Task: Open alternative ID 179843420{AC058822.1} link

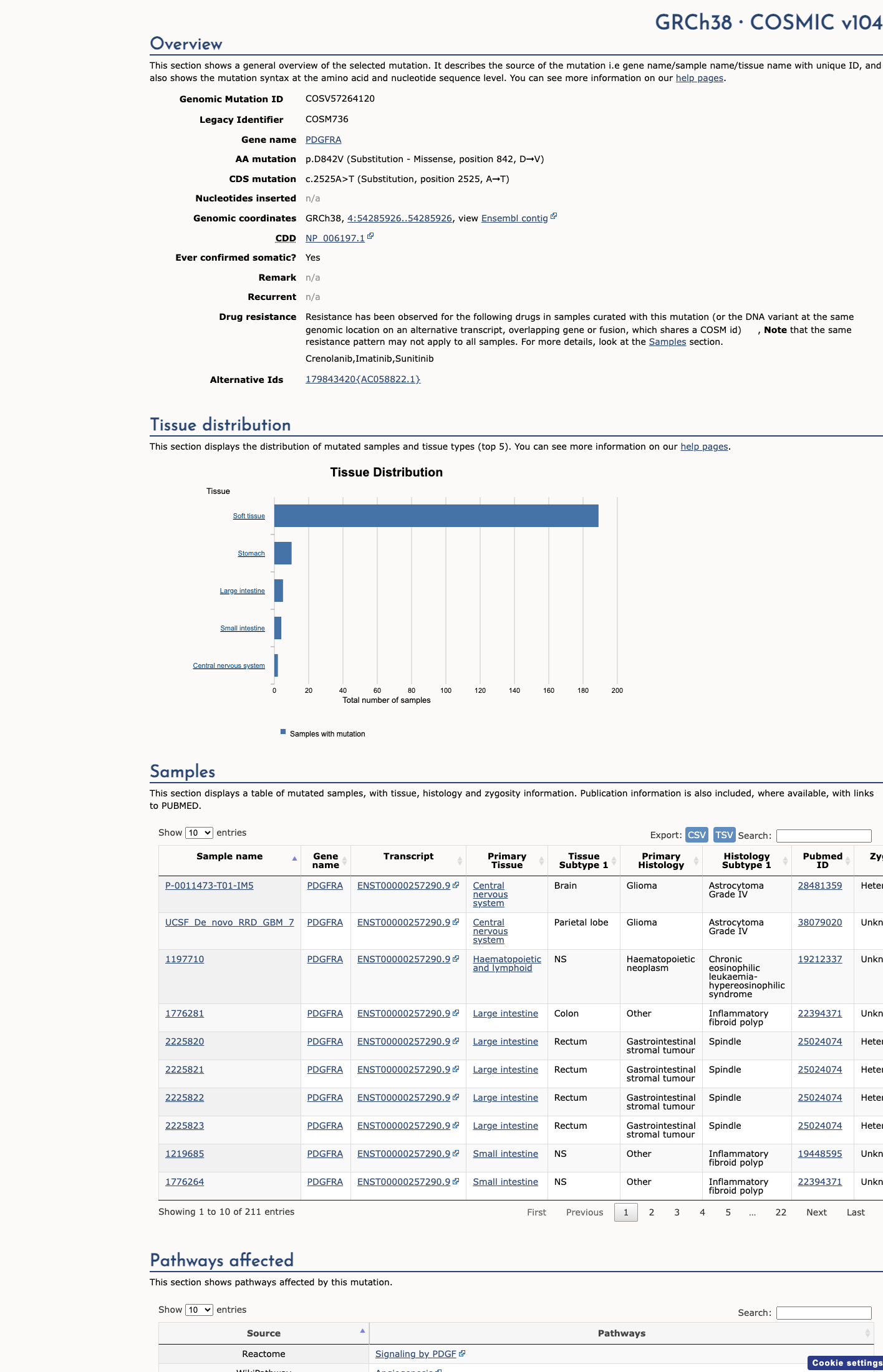Action: [x=363, y=379]
